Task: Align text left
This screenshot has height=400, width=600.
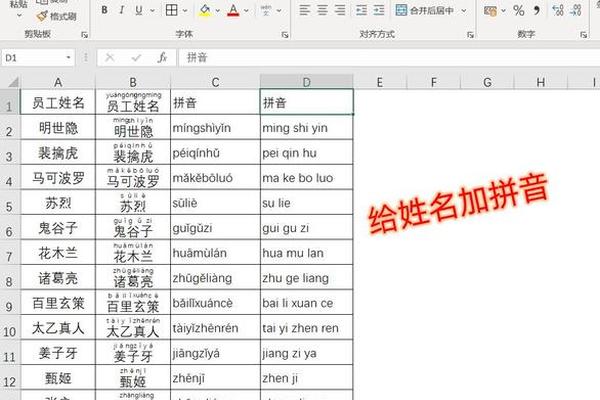Action: [x=305, y=10]
